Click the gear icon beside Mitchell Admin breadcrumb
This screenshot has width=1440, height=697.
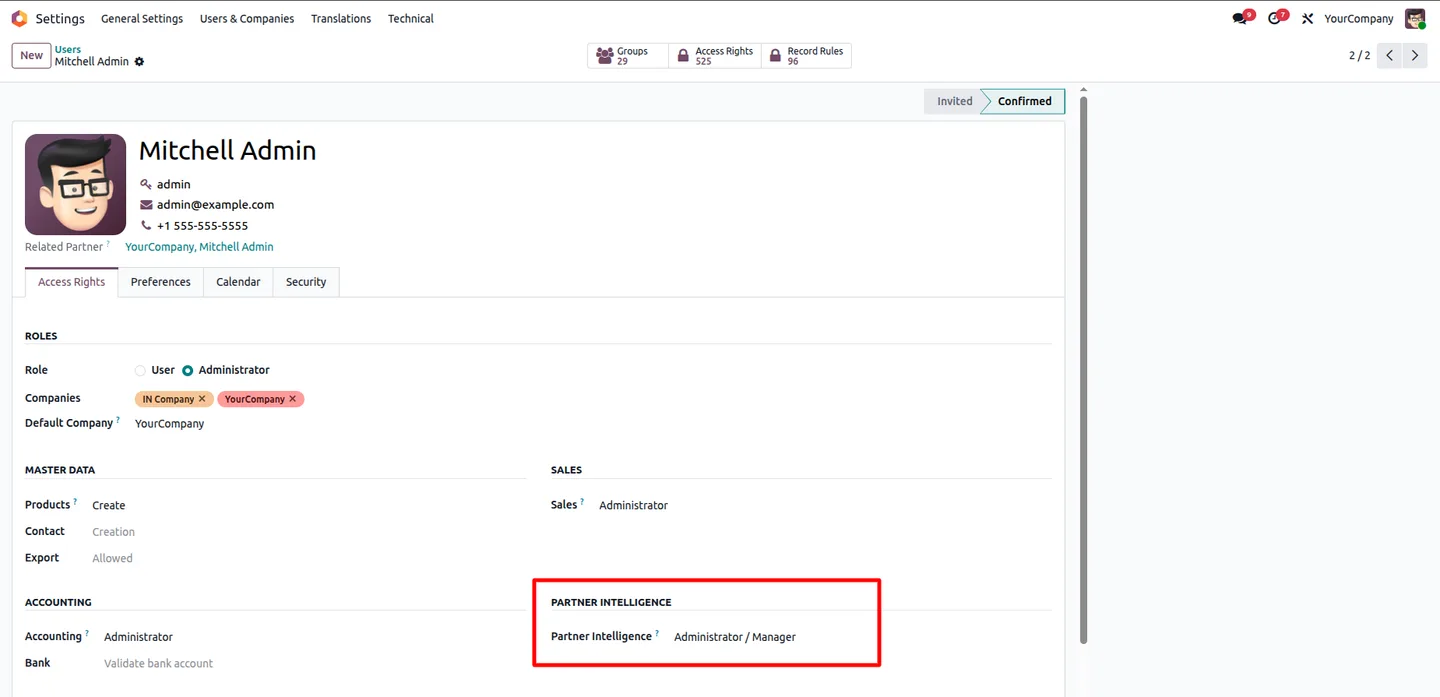(x=139, y=62)
